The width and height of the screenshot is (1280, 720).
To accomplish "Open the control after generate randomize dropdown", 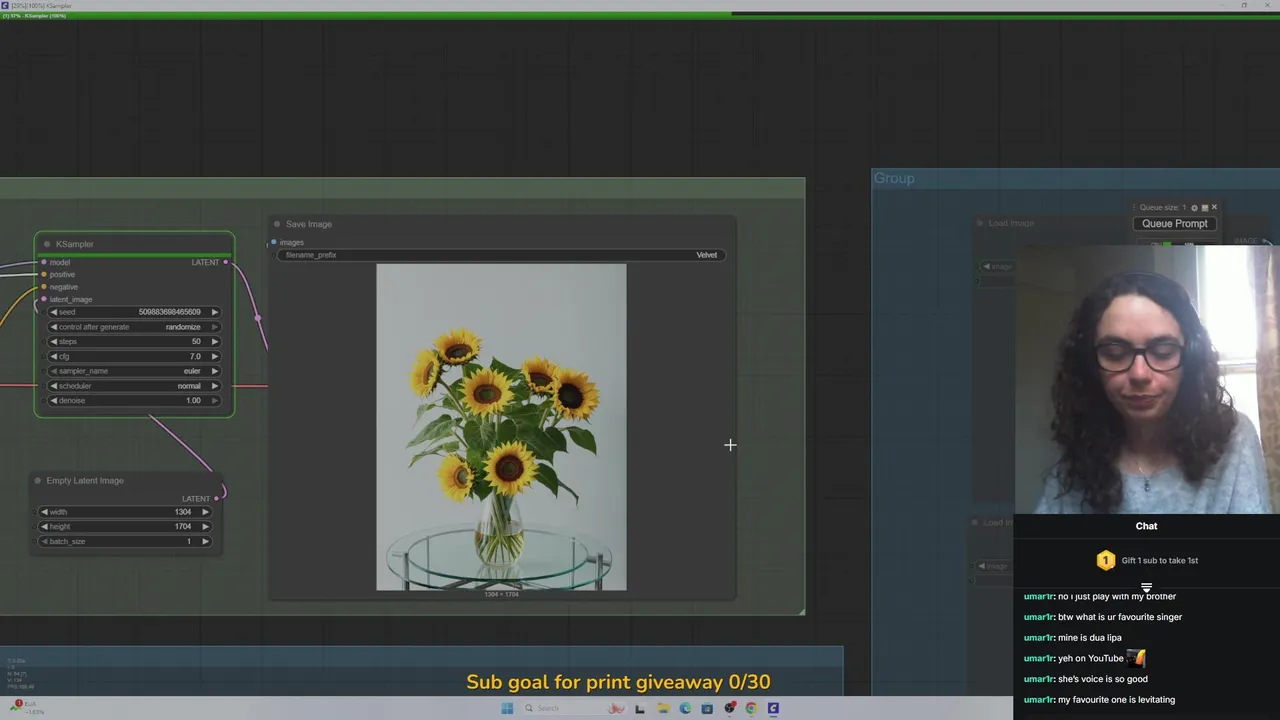I will (134, 327).
